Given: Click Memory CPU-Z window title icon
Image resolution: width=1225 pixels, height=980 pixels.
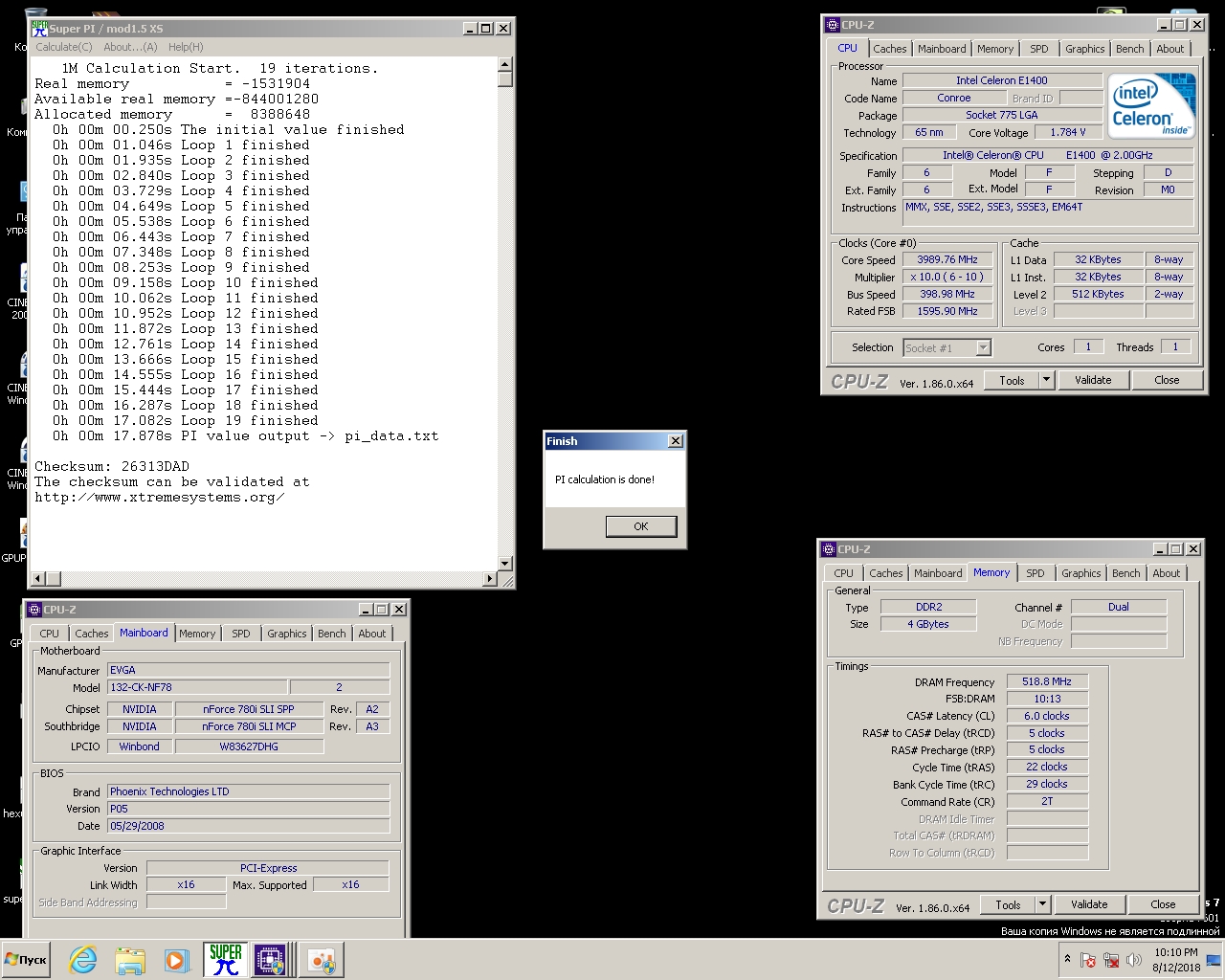Looking at the screenshot, I should pyautogui.click(x=829, y=549).
